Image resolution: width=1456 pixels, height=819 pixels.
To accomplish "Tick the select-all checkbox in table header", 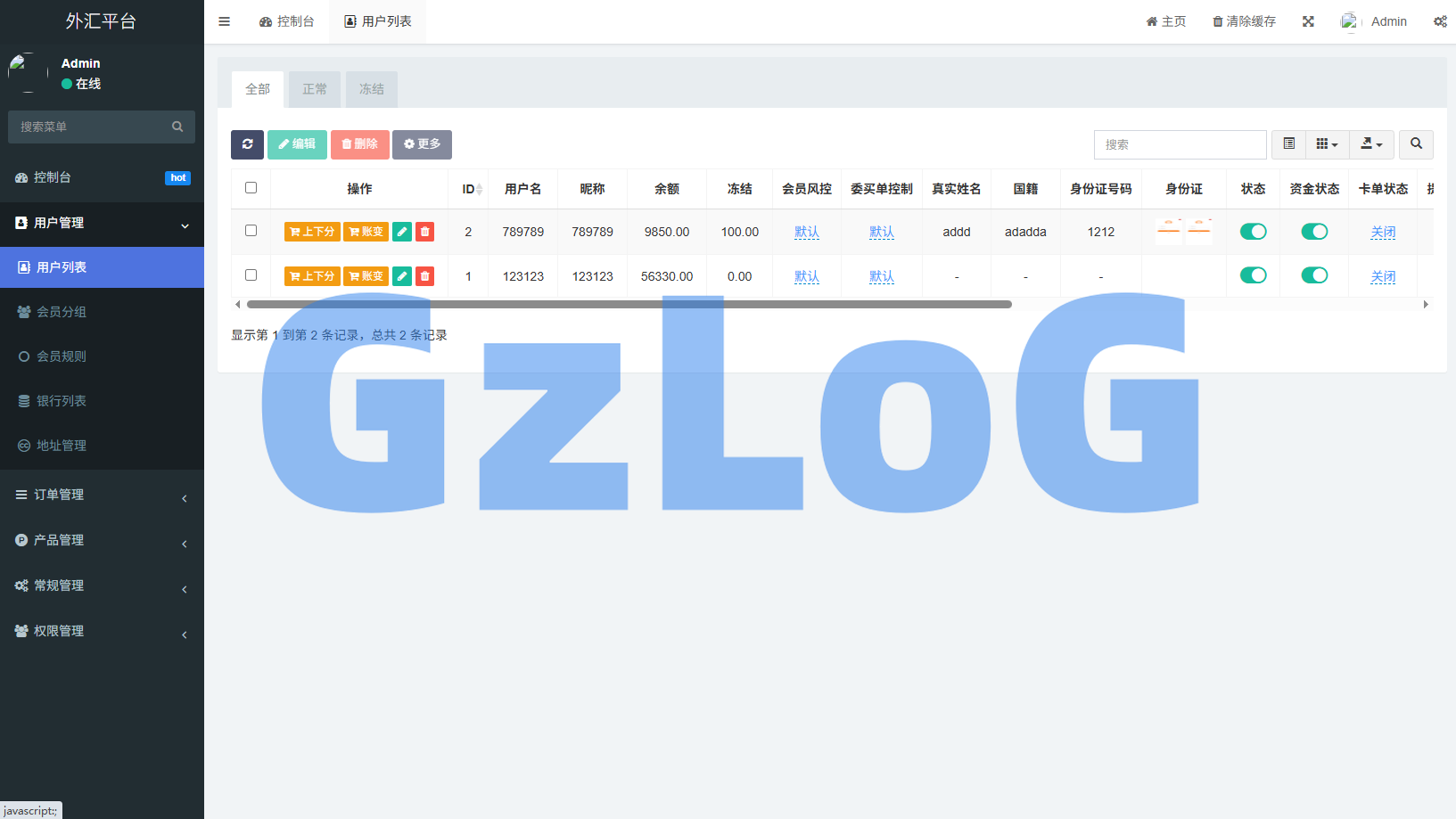I will [x=251, y=188].
